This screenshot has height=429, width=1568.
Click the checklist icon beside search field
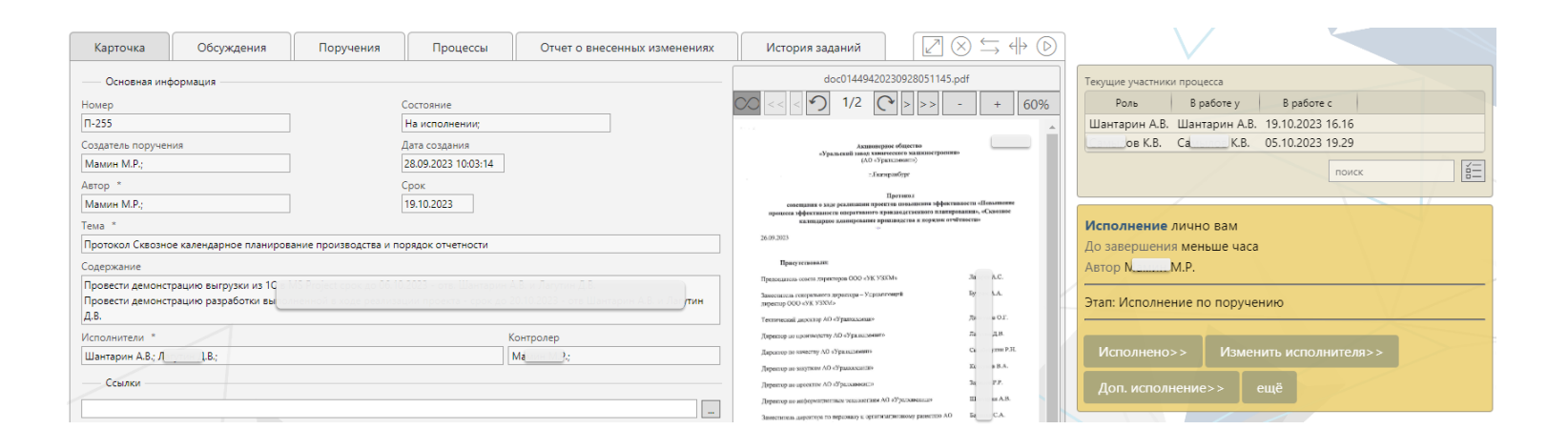tap(1473, 172)
